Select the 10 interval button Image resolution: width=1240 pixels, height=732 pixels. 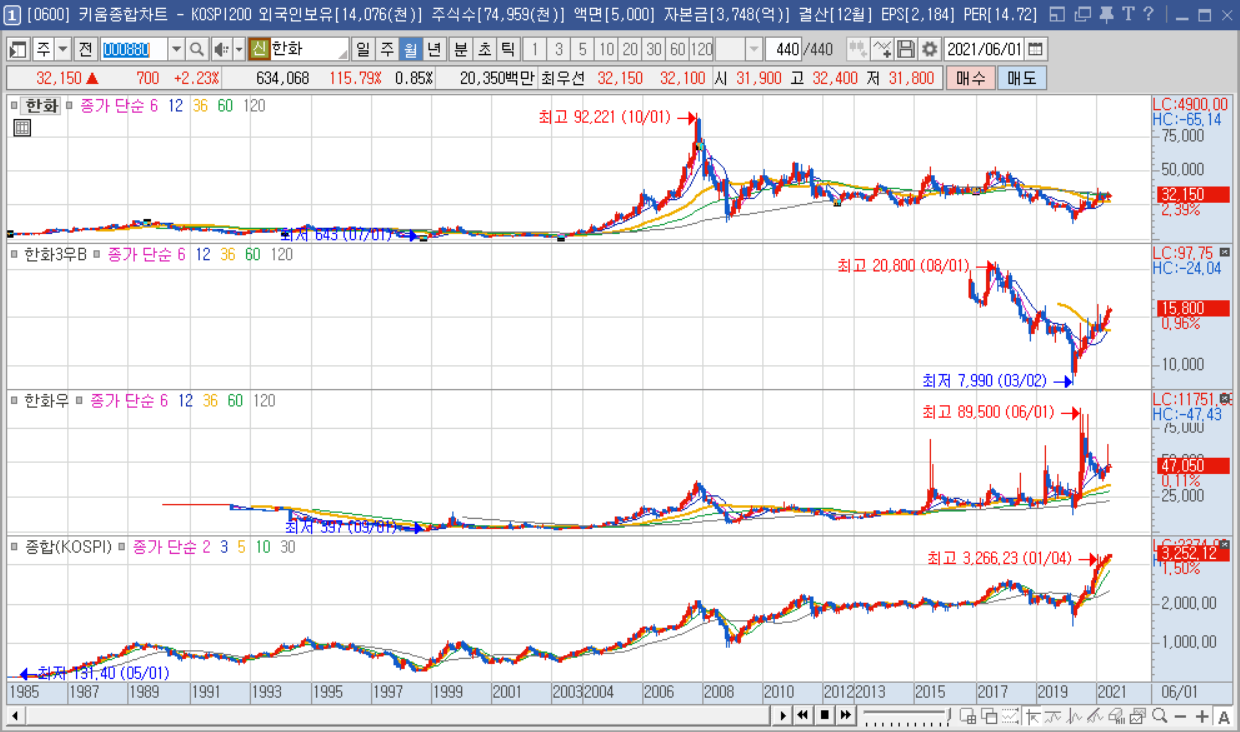click(606, 49)
